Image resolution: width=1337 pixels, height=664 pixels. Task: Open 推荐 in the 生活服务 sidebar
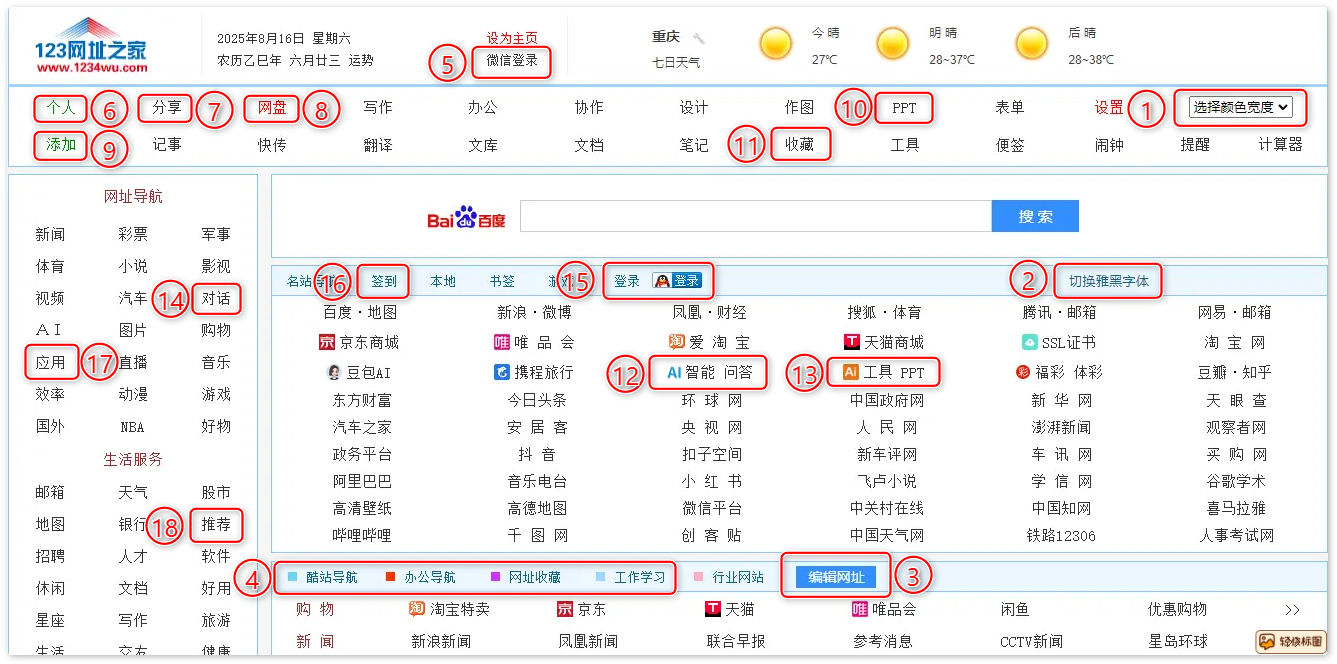216,524
